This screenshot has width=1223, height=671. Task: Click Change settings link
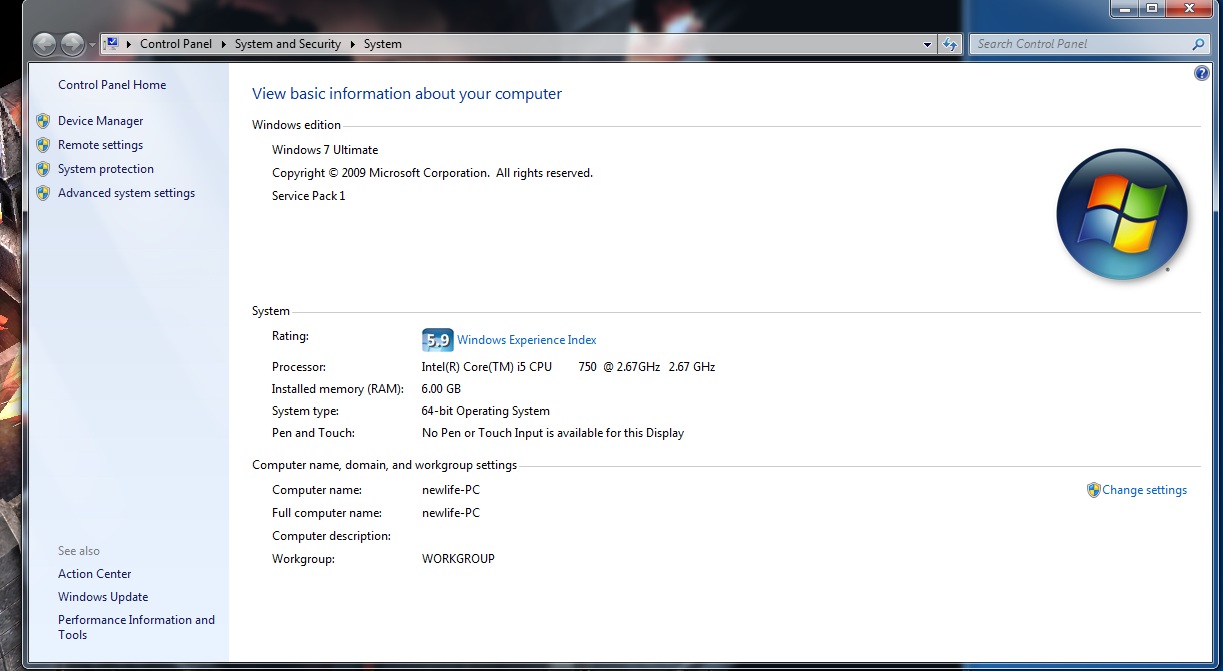pos(1144,490)
